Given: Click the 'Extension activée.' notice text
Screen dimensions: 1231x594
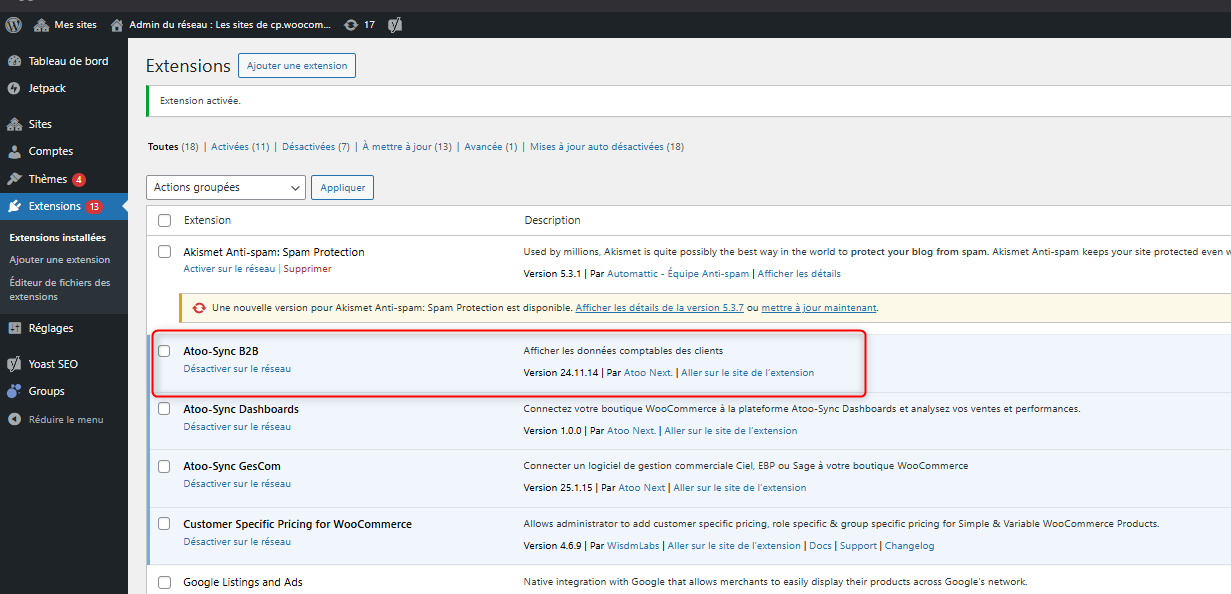Looking at the screenshot, I should pos(200,101).
